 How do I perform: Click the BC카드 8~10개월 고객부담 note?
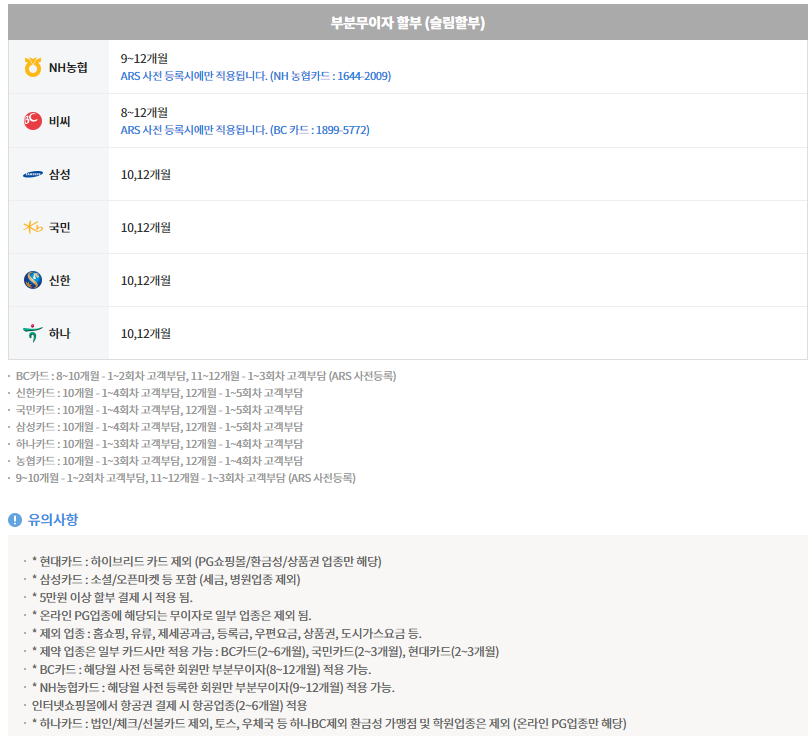[x=206, y=376]
